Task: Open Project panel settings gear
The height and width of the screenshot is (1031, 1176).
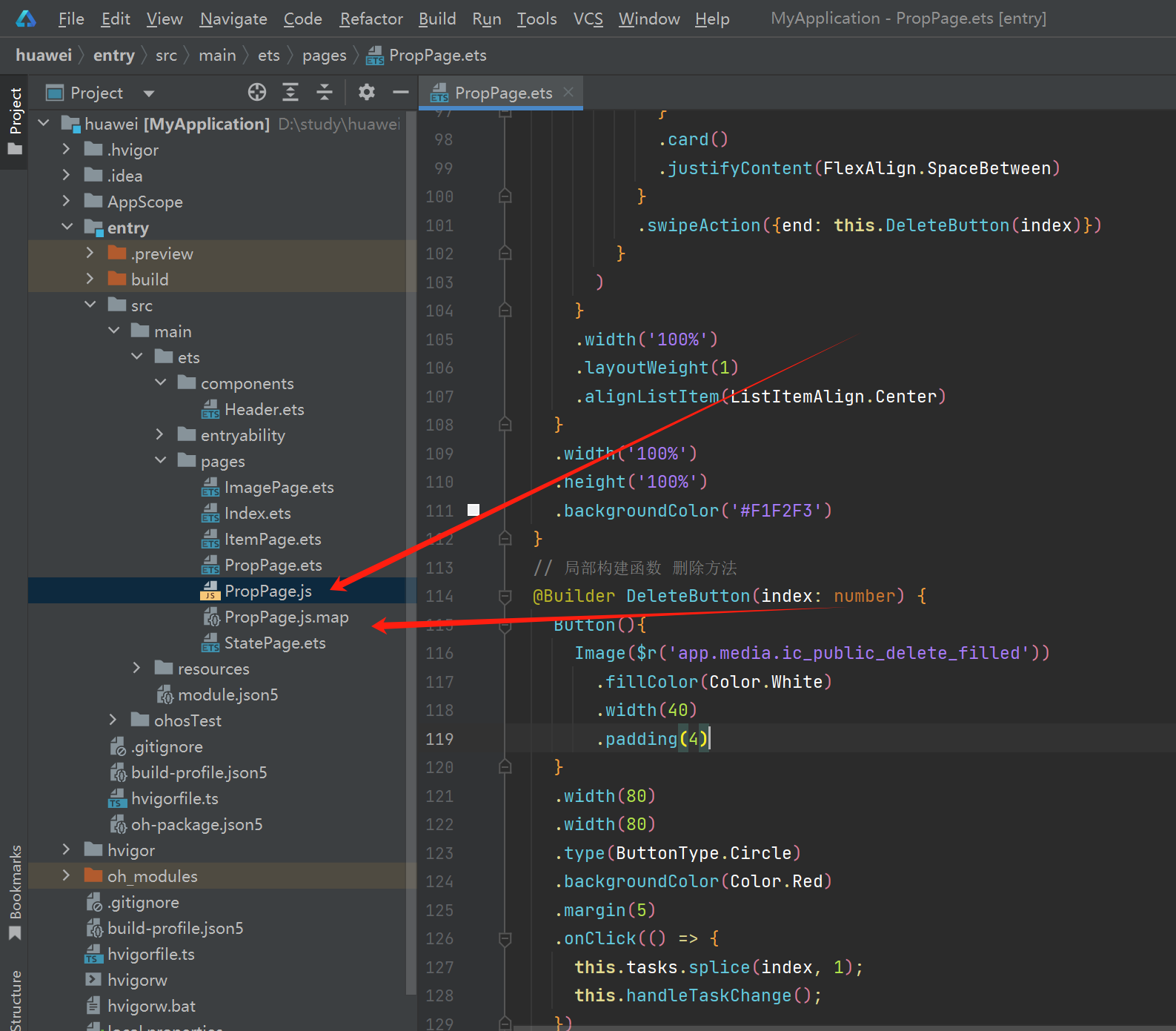Action: pos(367,92)
